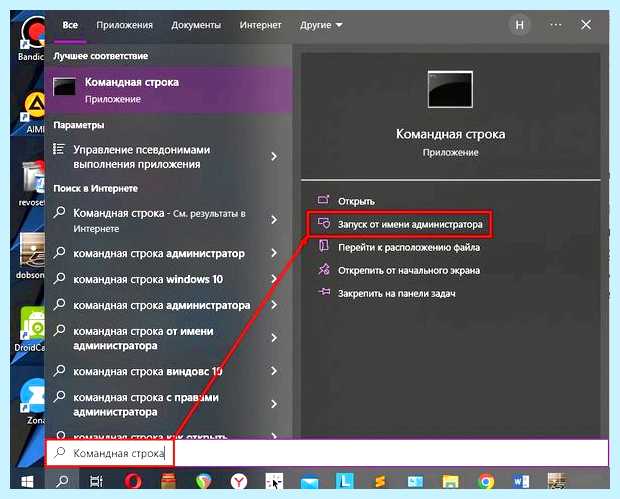Switch to the Приложения tab

(x=124, y=25)
